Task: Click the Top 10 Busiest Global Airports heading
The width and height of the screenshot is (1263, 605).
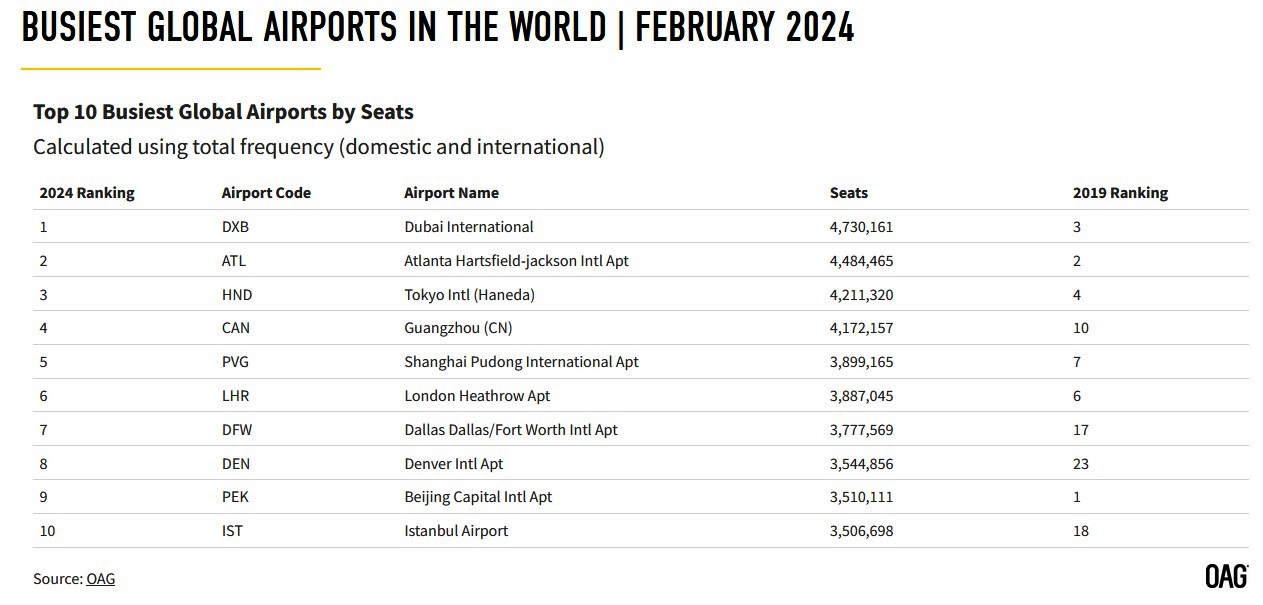Action: coord(223,112)
